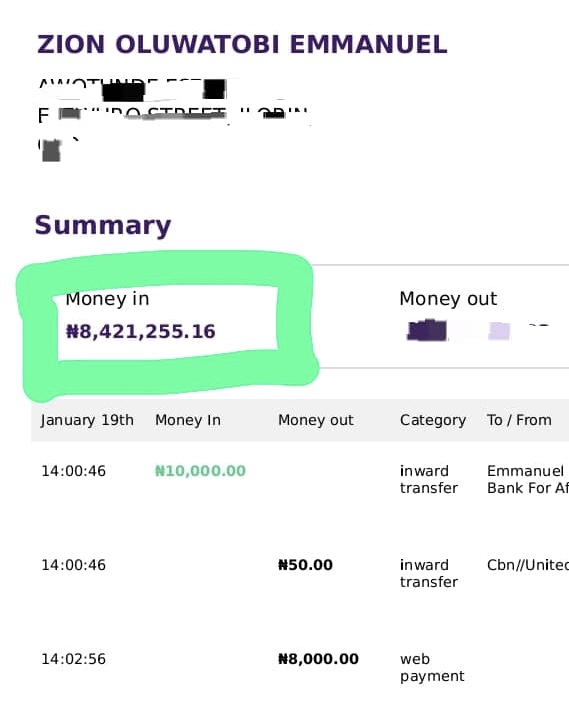The height and width of the screenshot is (719, 569).
Task: Click the Money in summary label
Action: (x=107, y=299)
